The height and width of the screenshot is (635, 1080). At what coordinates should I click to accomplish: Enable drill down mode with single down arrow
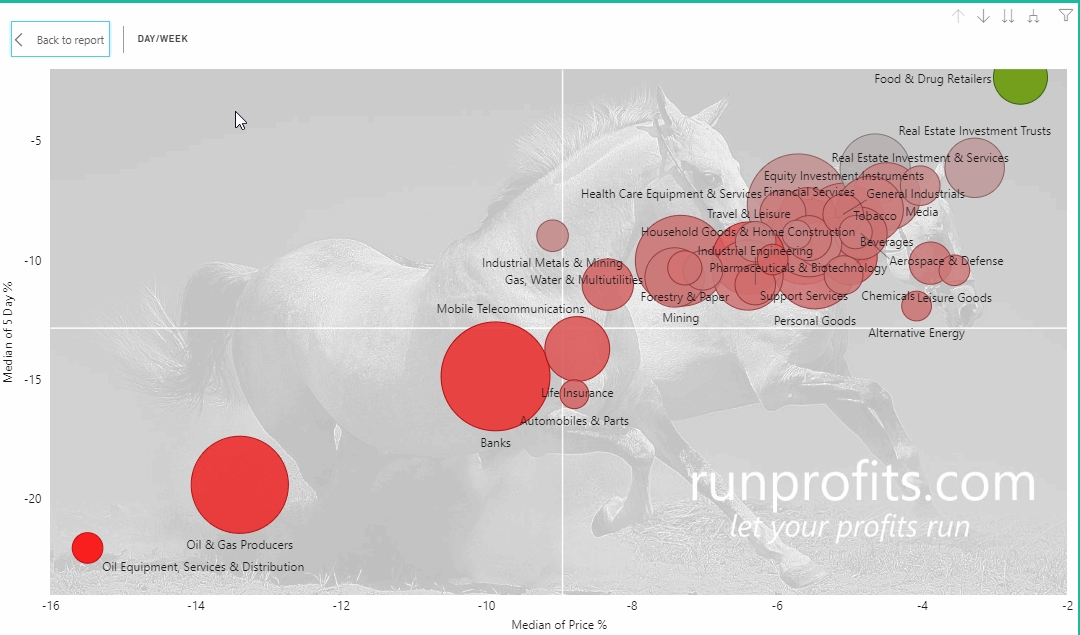click(x=983, y=16)
